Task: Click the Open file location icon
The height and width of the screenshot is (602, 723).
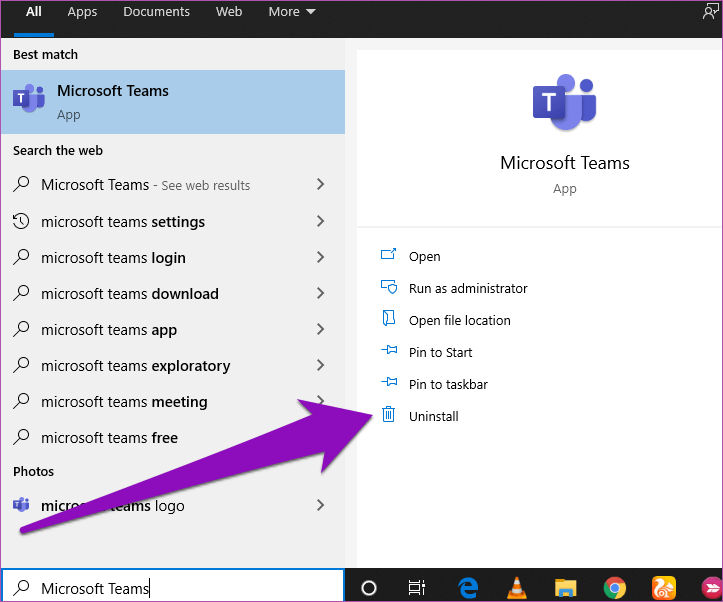Action: point(389,320)
